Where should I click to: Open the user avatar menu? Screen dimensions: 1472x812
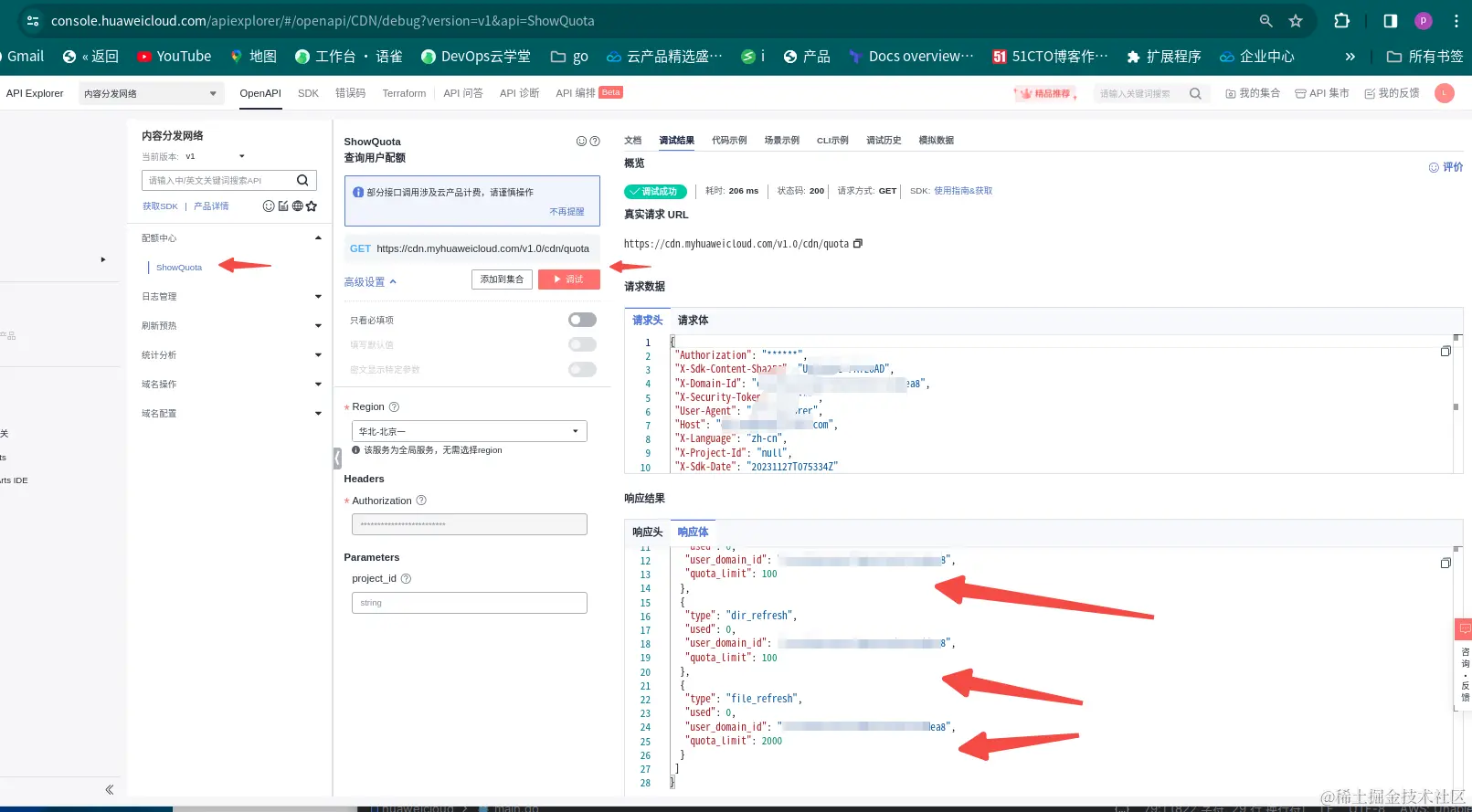coord(1445,93)
